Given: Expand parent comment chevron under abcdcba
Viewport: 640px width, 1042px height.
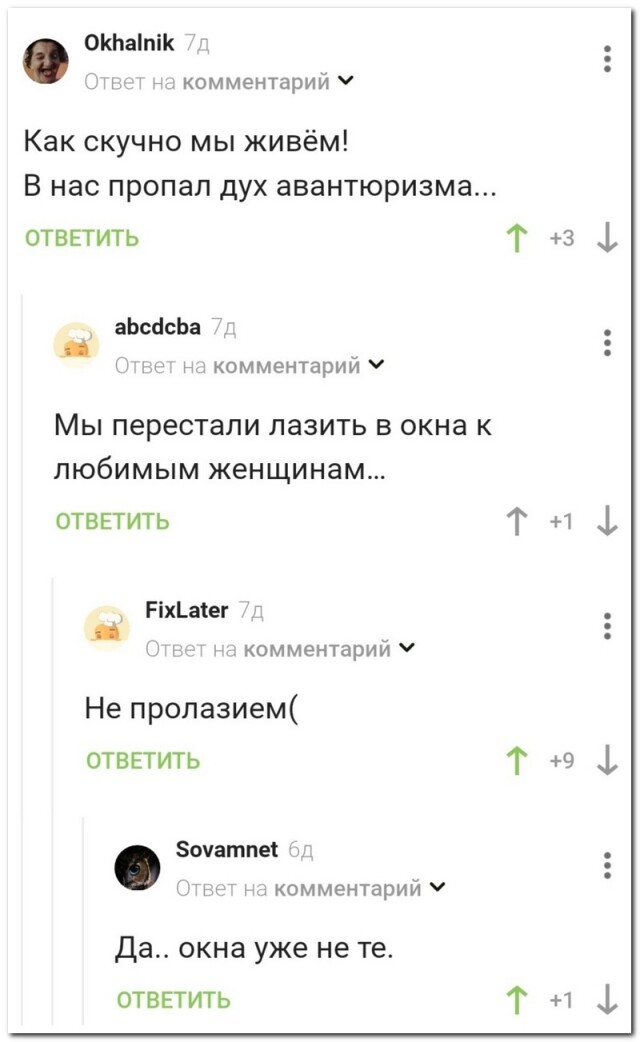Looking at the screenshot, I should pos(376,366).
